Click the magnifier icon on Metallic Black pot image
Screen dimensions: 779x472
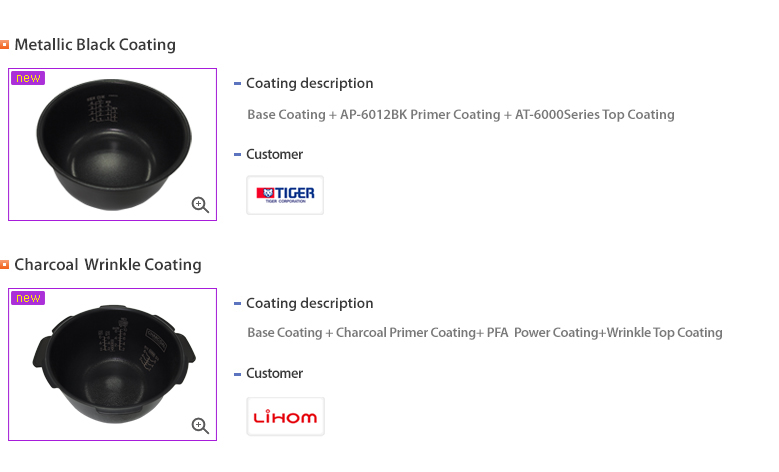(x=200, y=205)
